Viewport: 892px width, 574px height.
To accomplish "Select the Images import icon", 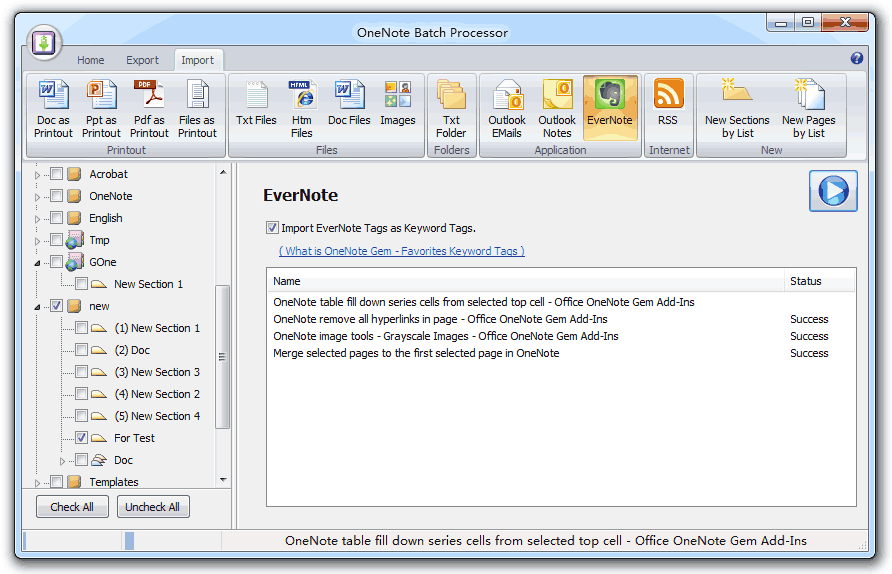I will pos(398,103).
